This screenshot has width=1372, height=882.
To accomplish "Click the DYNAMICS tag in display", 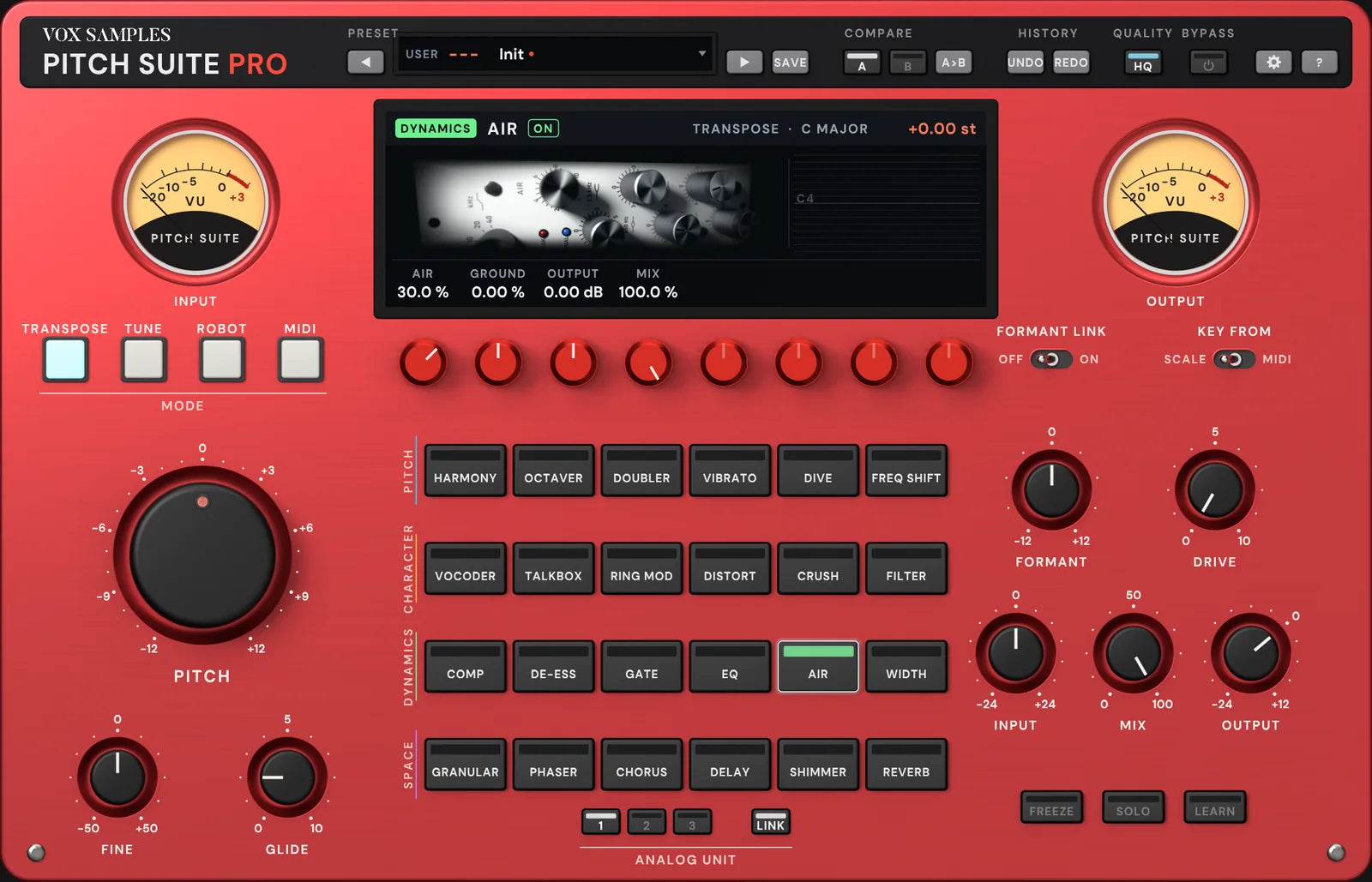I will [x=436, y=129].
